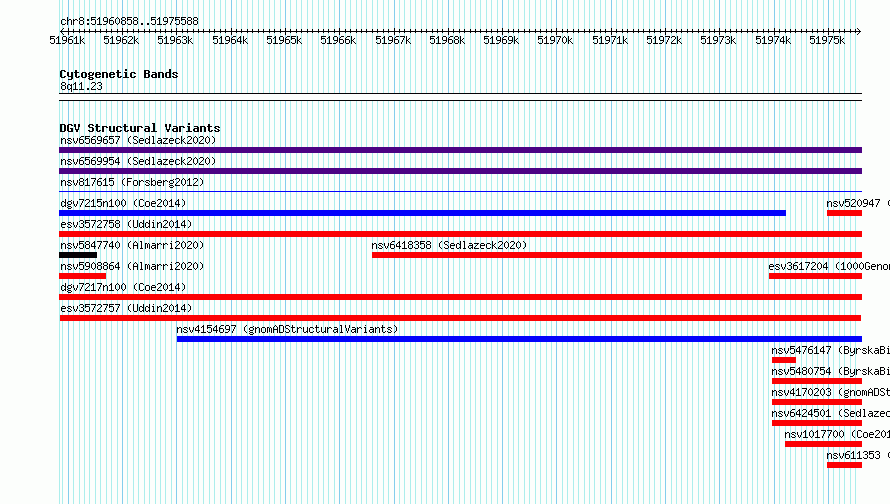The width and height of the screenshot is (890, 504).
Task: Select the red bar under nsv6418358
Action: point(617,255)
